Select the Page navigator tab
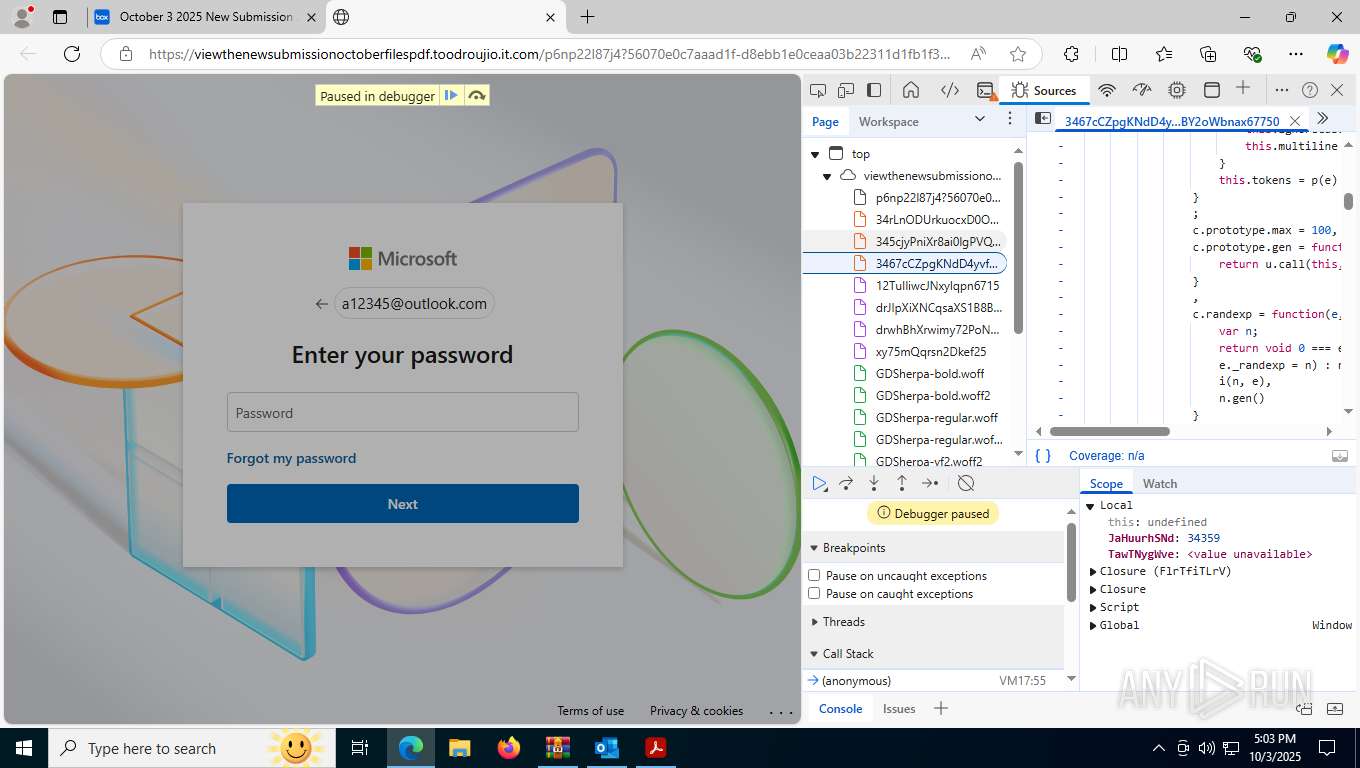Screen dimensions: 1360x768 tap(825, 121)
